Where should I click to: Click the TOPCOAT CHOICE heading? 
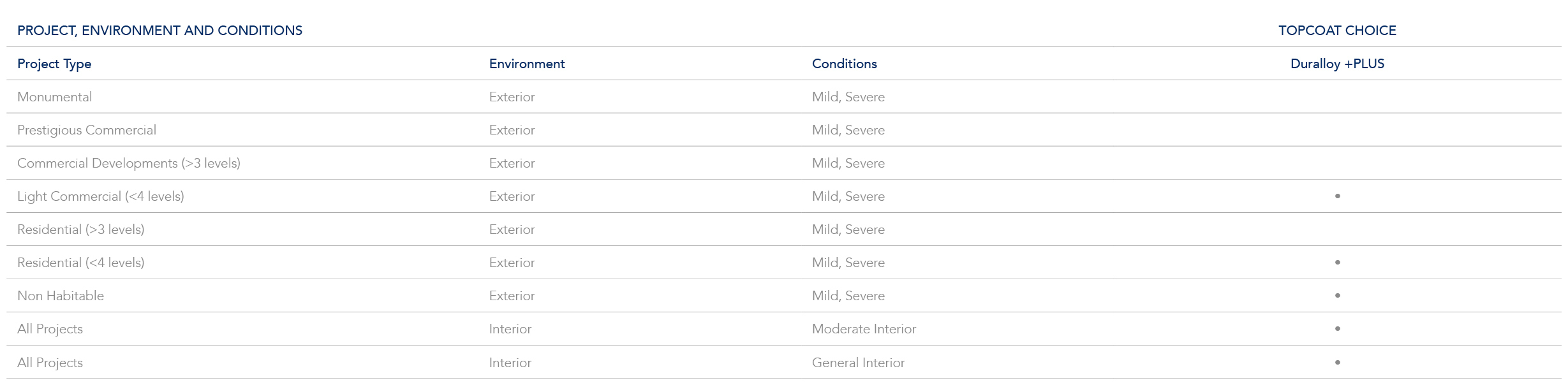click(x=1337, y=31)
